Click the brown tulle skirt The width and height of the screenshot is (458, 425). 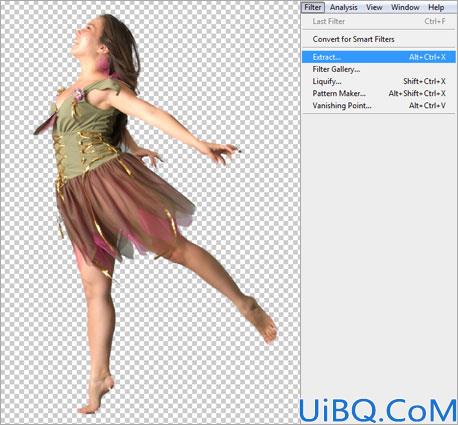click(123, 207)
